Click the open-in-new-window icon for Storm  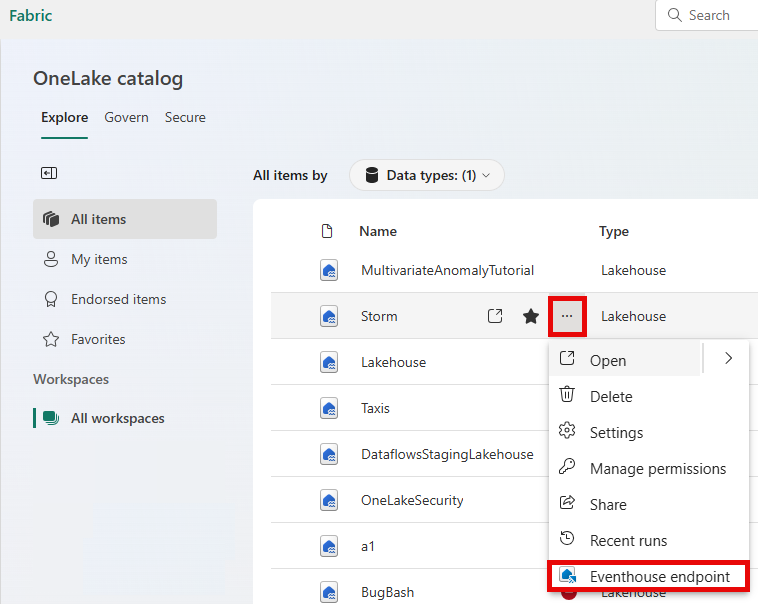point(495,316)
